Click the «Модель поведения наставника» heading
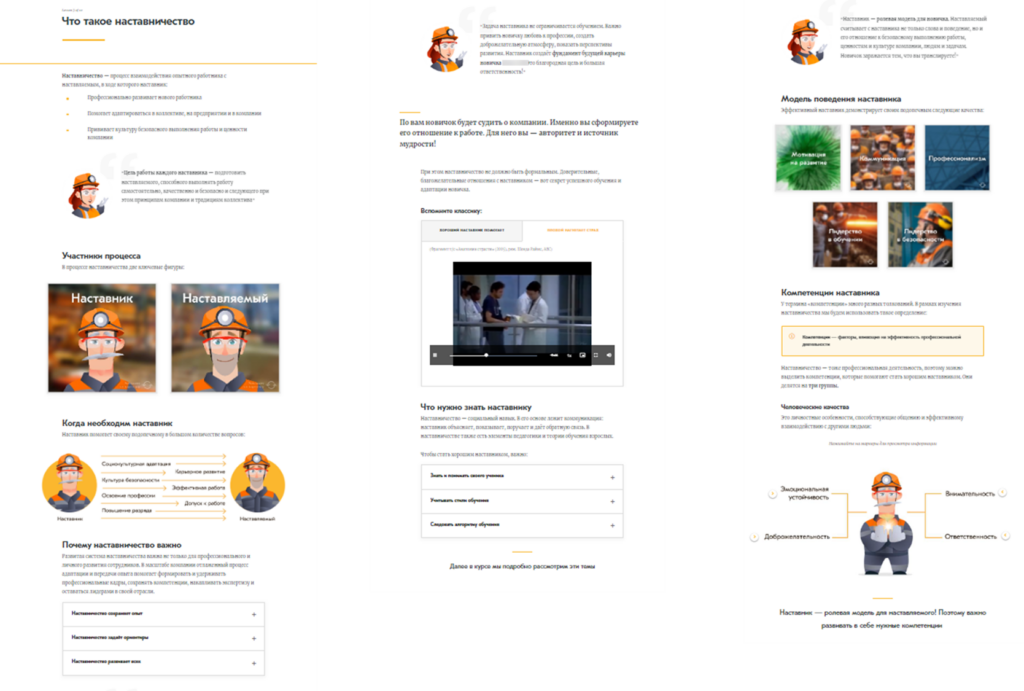This screenshot has width=1024, height=691. [x=841, y=99]
